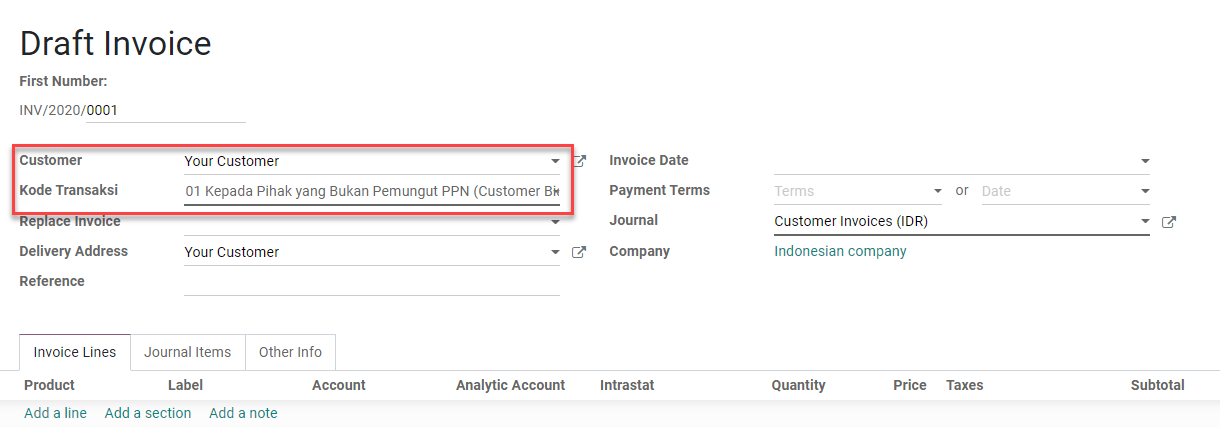Expand the Replace Invoice dropdown
1220x430 pixels.
(555, 222)
